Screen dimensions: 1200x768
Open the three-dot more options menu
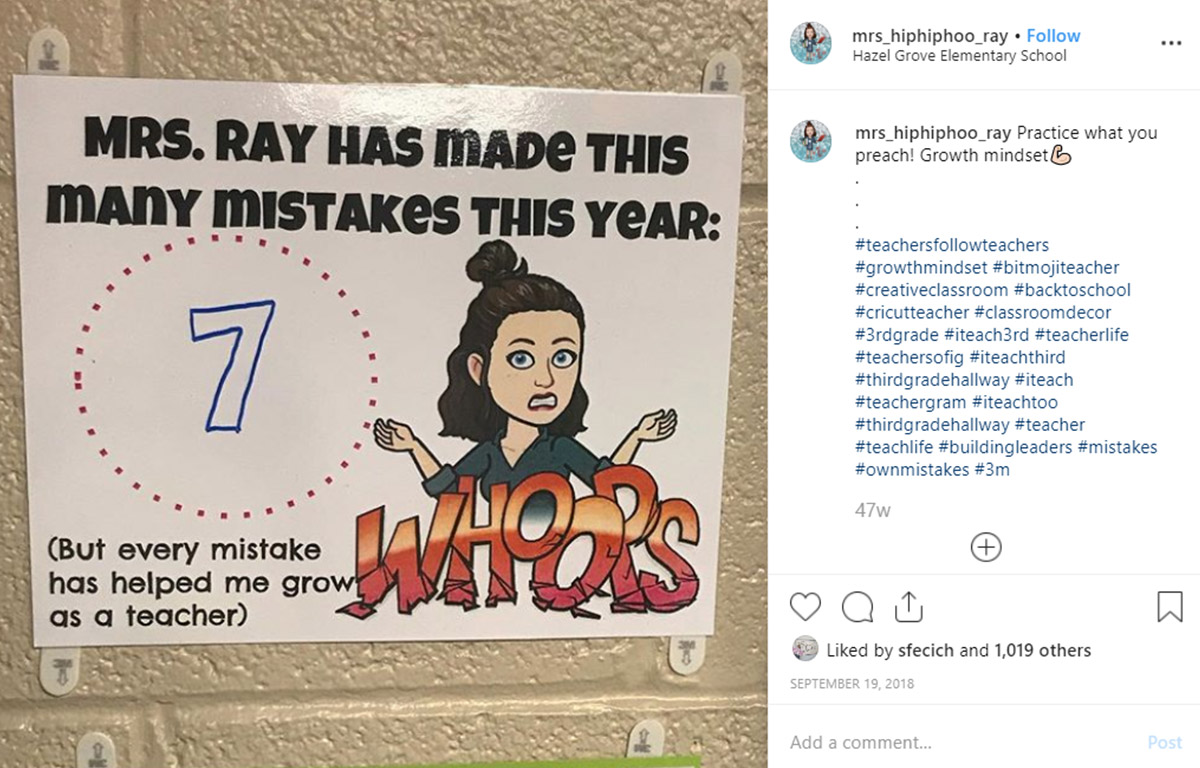click(1170, 44)
